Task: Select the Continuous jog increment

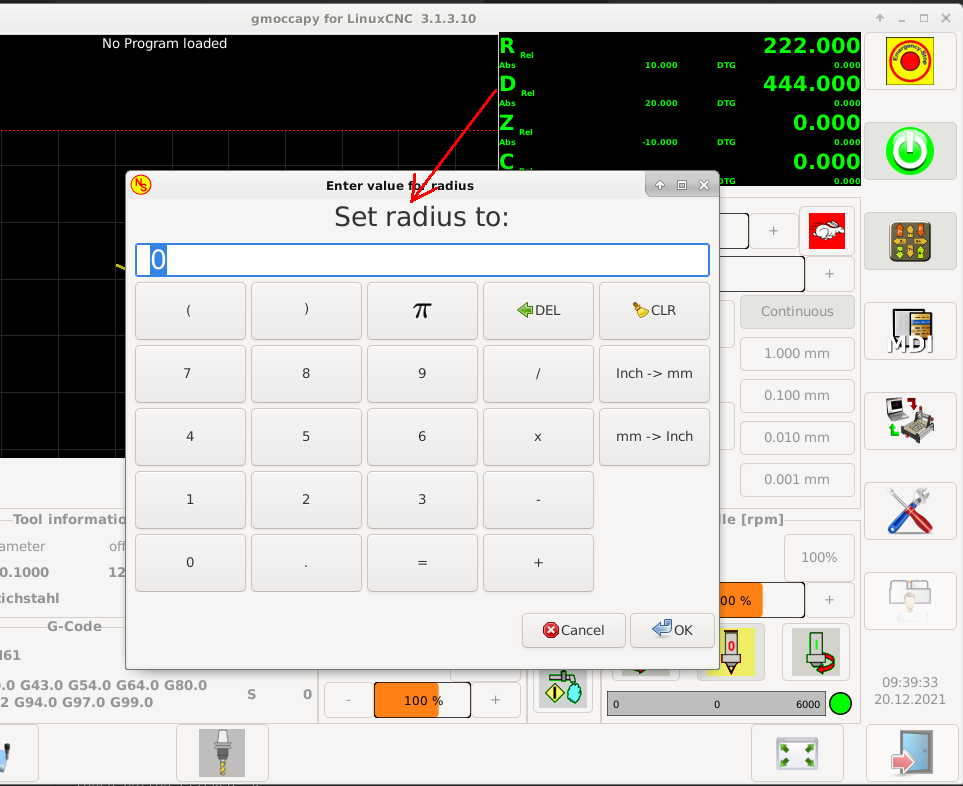Action: 797,311
